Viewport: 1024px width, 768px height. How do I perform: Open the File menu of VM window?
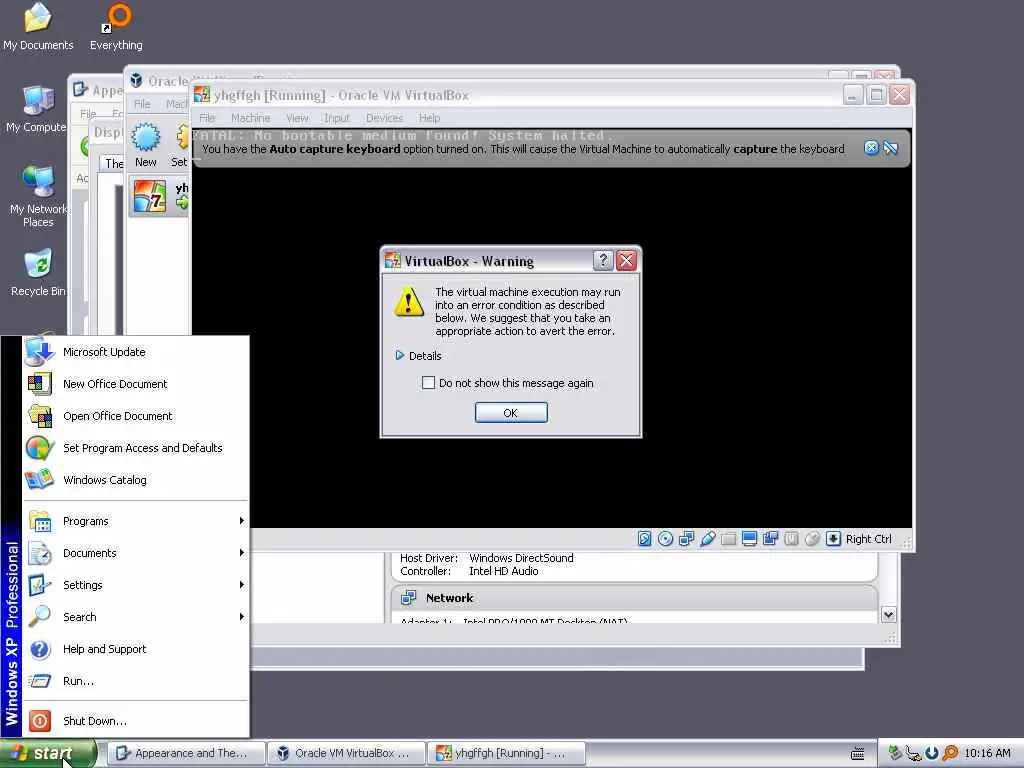click(207, 118)
